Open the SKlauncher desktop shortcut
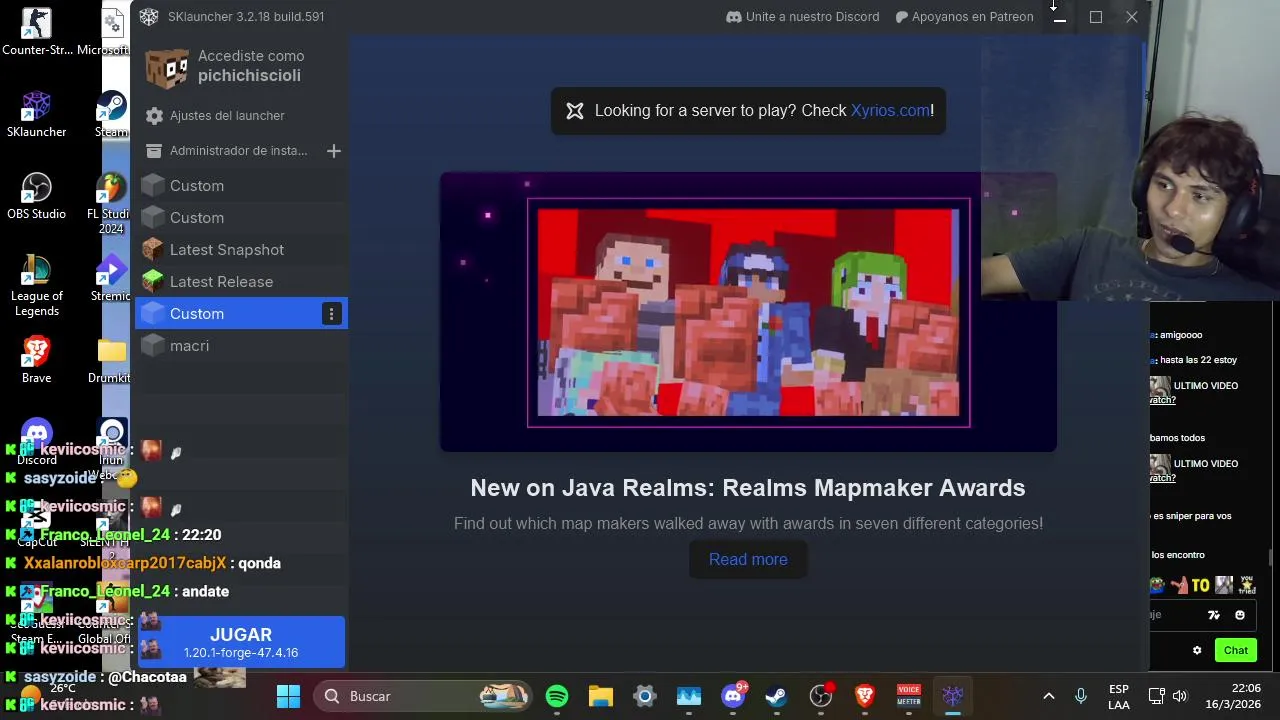 [36, 115]
